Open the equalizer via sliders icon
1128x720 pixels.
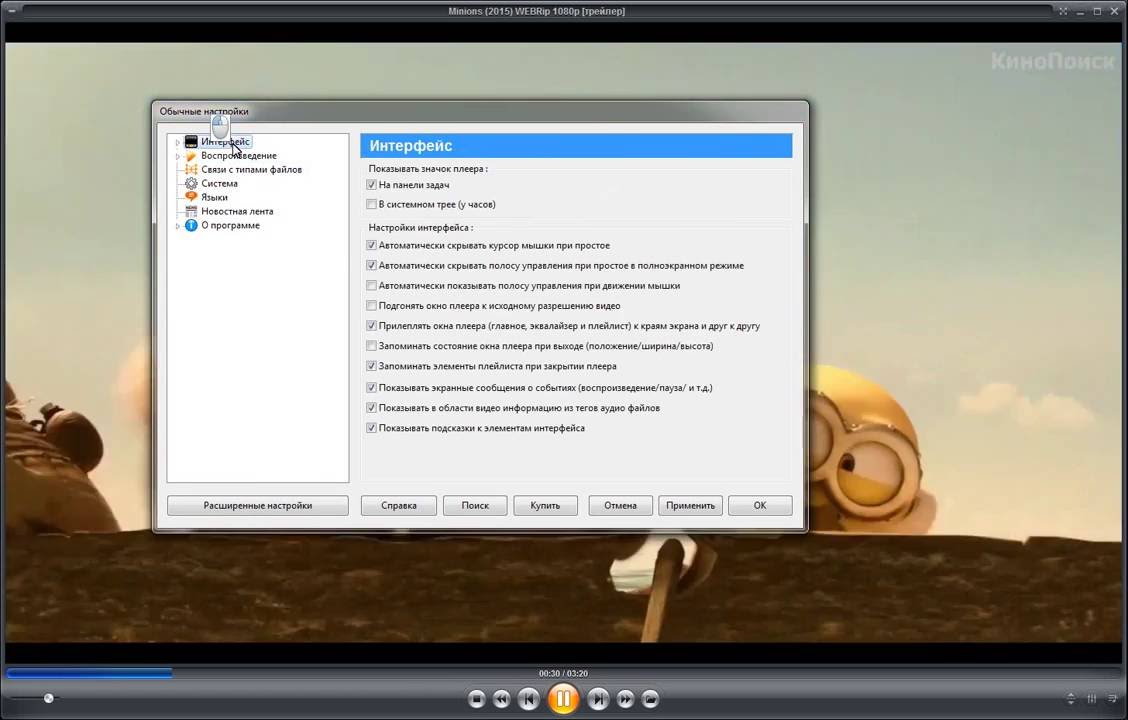click(1092, 698)
